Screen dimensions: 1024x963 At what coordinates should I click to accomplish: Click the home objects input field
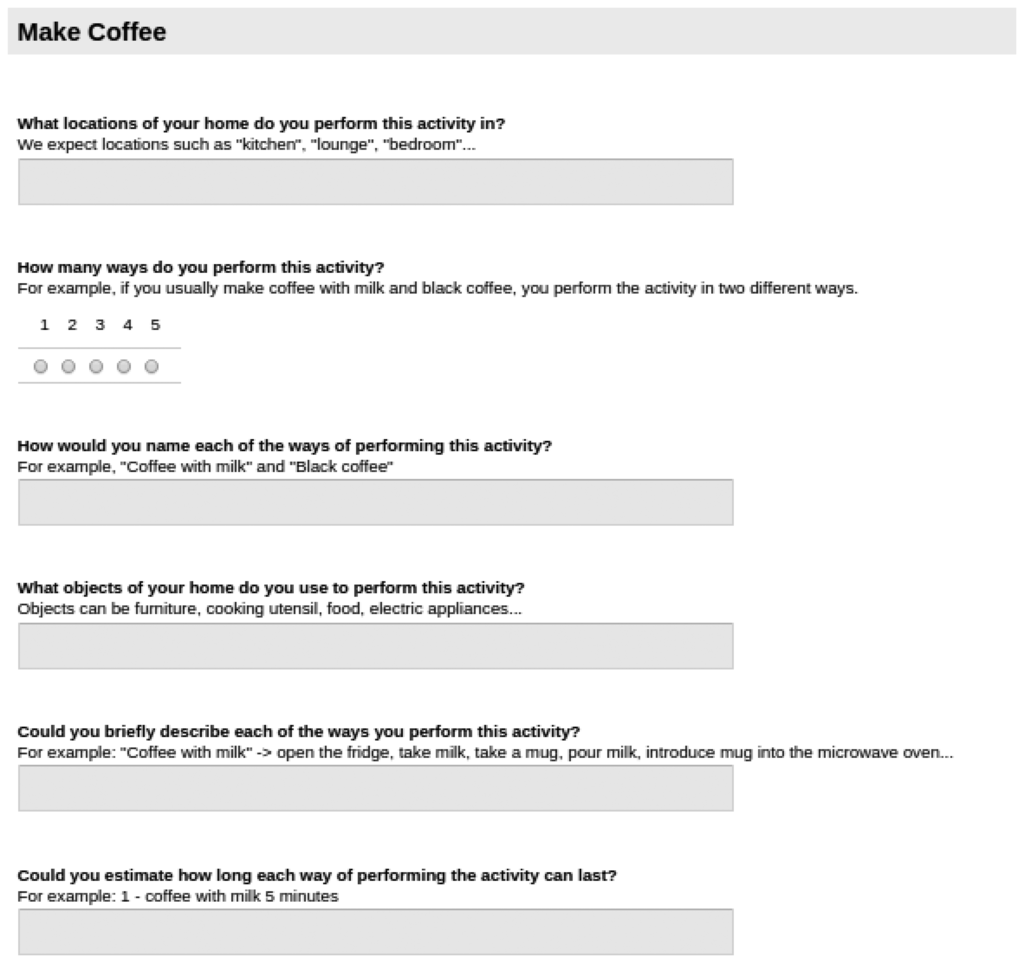pos(375,646)
